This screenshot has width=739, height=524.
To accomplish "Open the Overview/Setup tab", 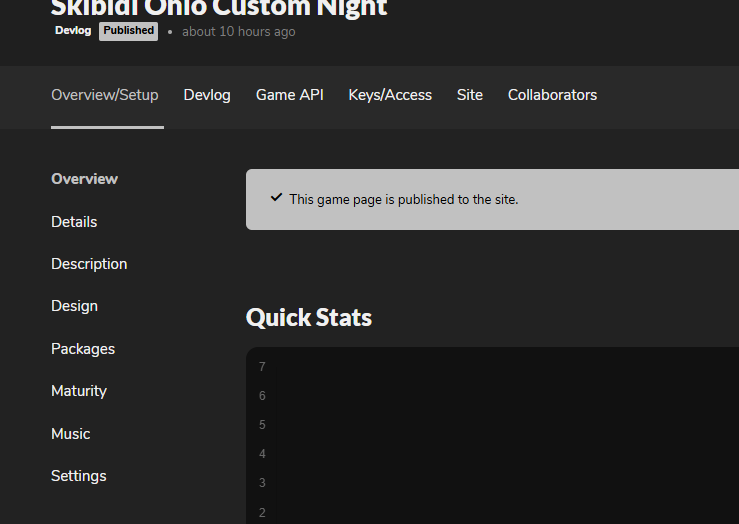I will pyautogui.click(x=105, y=95).
